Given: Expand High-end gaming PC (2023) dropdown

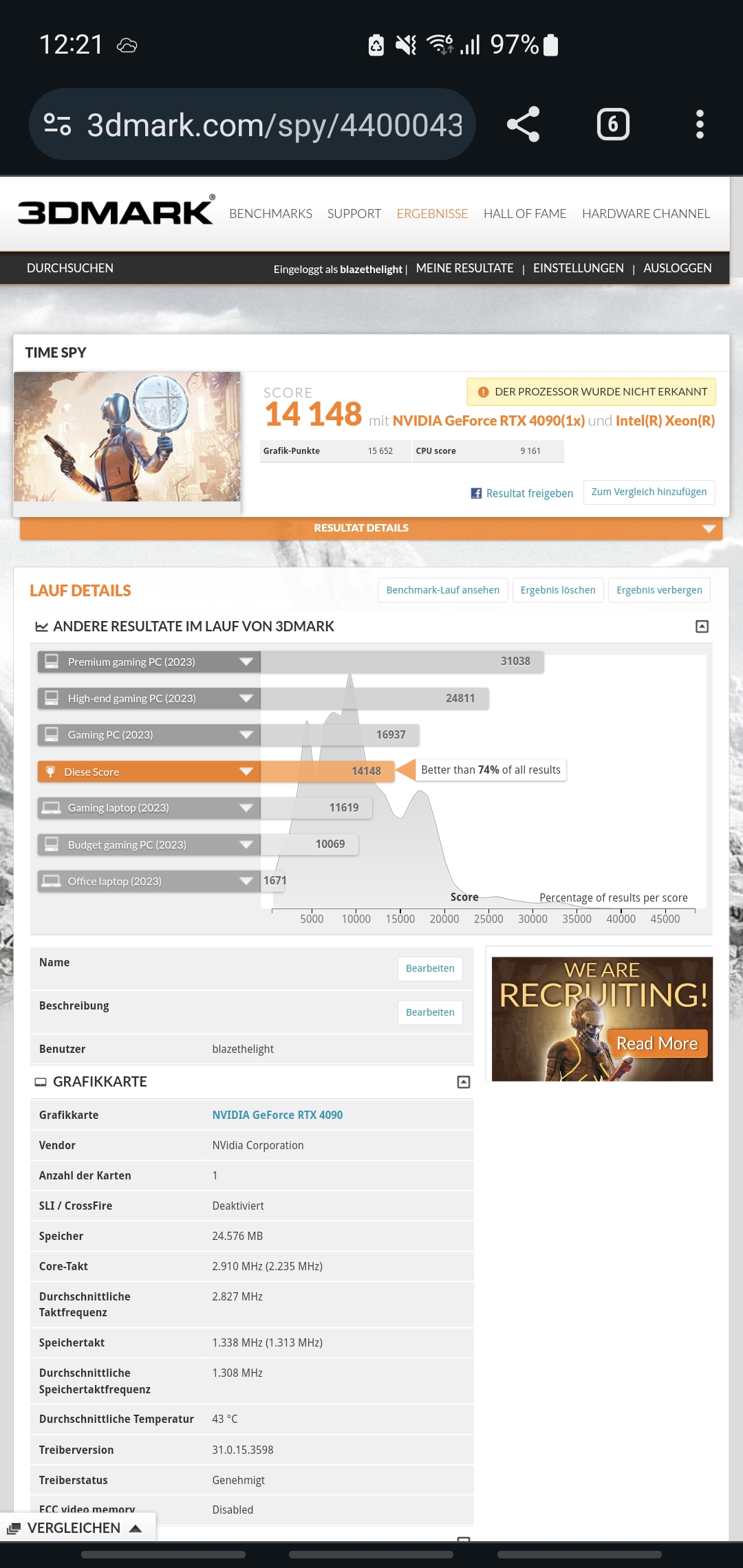Looking at the screenshot, I should coord(246,698).
